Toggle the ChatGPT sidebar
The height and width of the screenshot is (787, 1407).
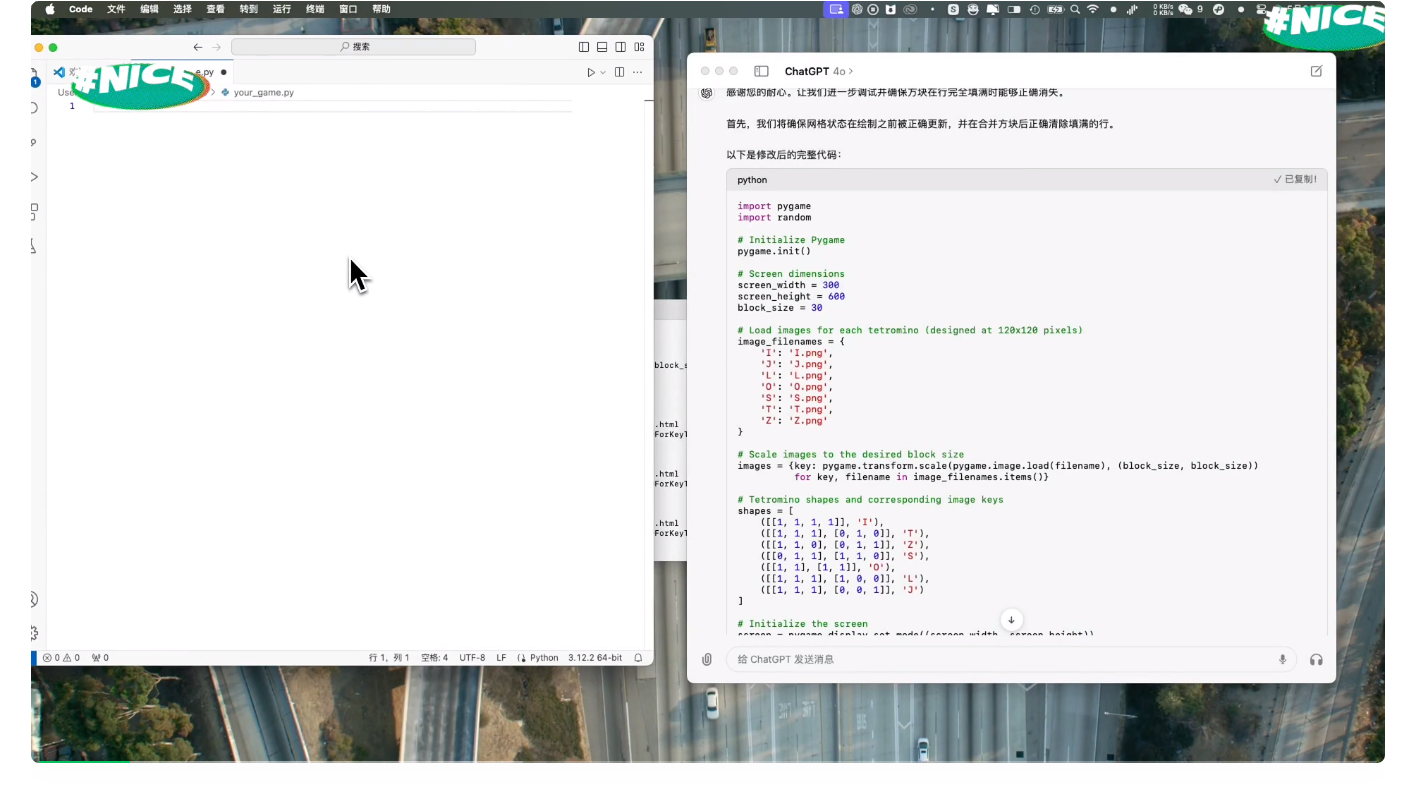tap(761, 71)
